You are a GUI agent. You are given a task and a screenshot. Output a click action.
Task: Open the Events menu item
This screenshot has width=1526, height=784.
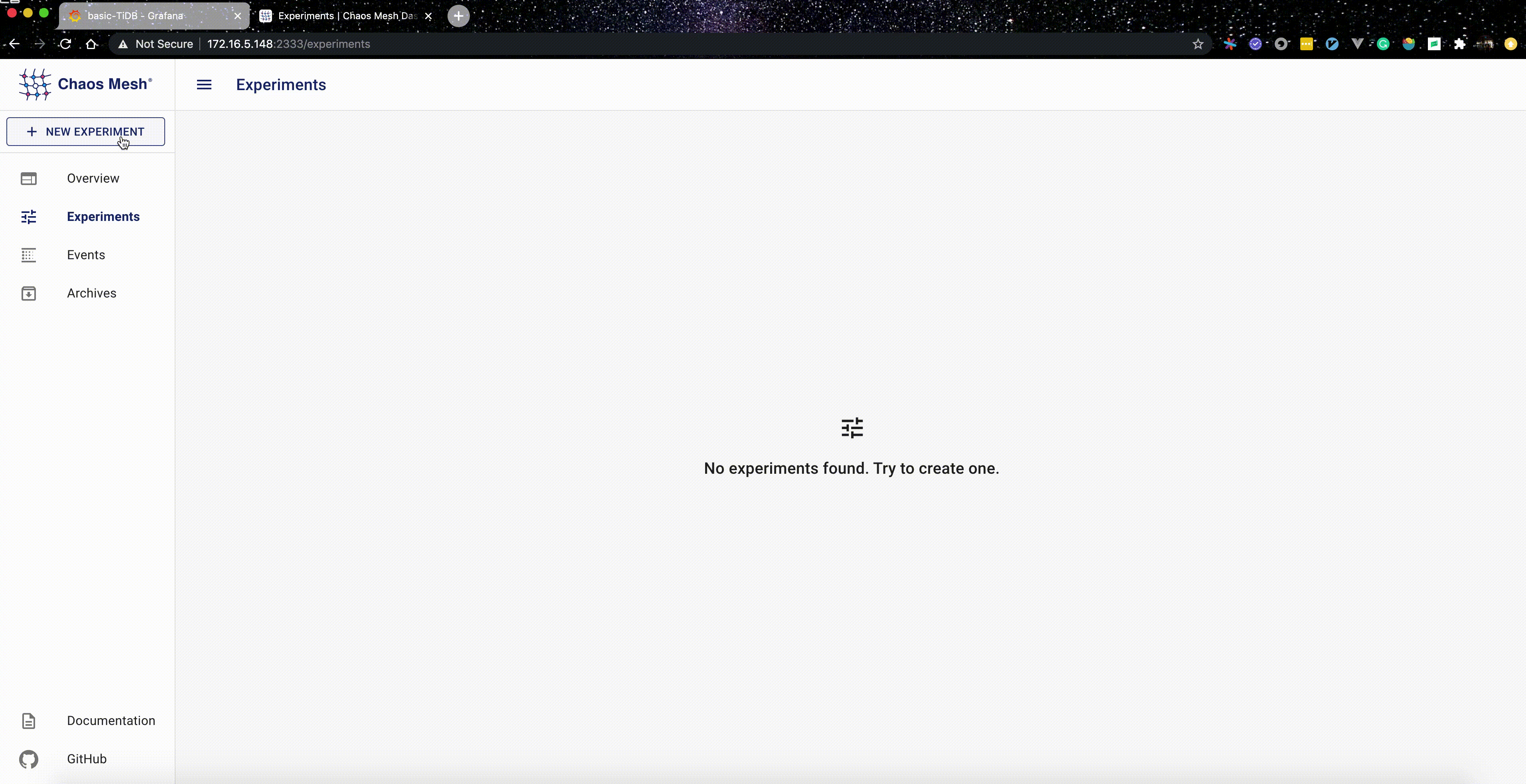pos(86,255)
